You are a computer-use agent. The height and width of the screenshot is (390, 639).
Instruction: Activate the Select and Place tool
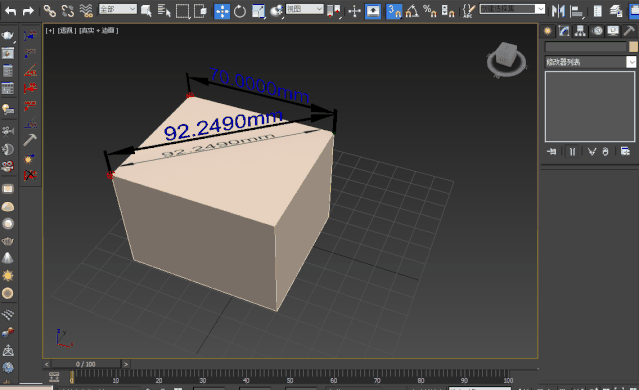pos(276,11)
